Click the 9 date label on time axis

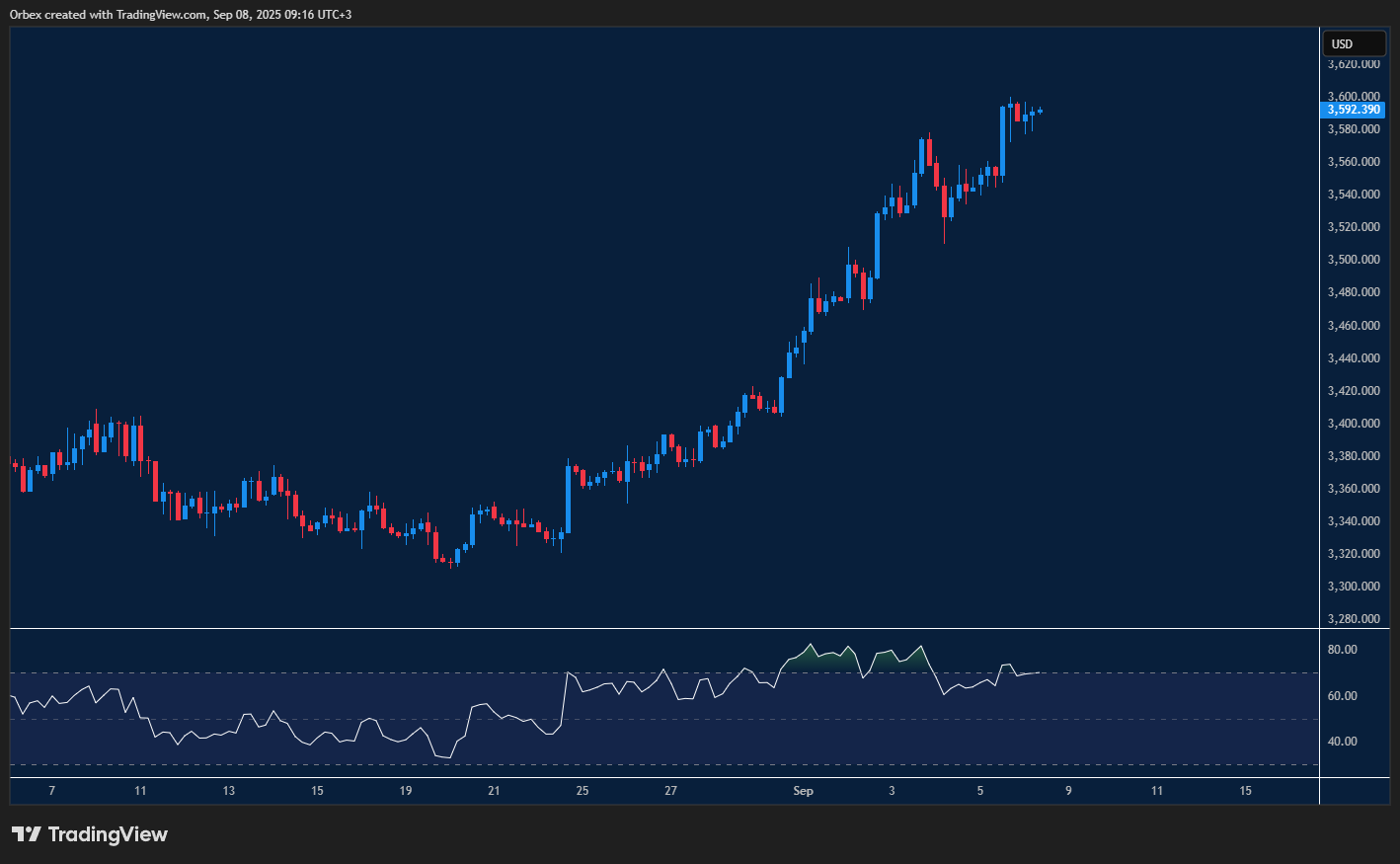pos(1068,791)
